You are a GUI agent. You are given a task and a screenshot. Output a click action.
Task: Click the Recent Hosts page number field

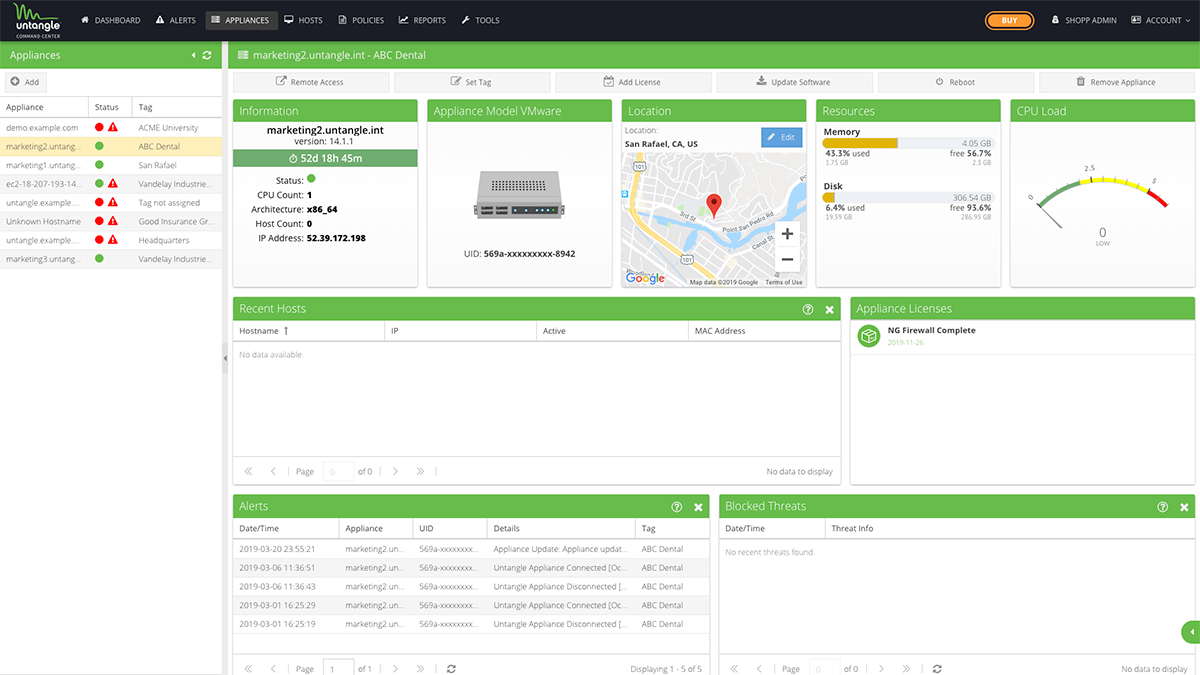338,471
